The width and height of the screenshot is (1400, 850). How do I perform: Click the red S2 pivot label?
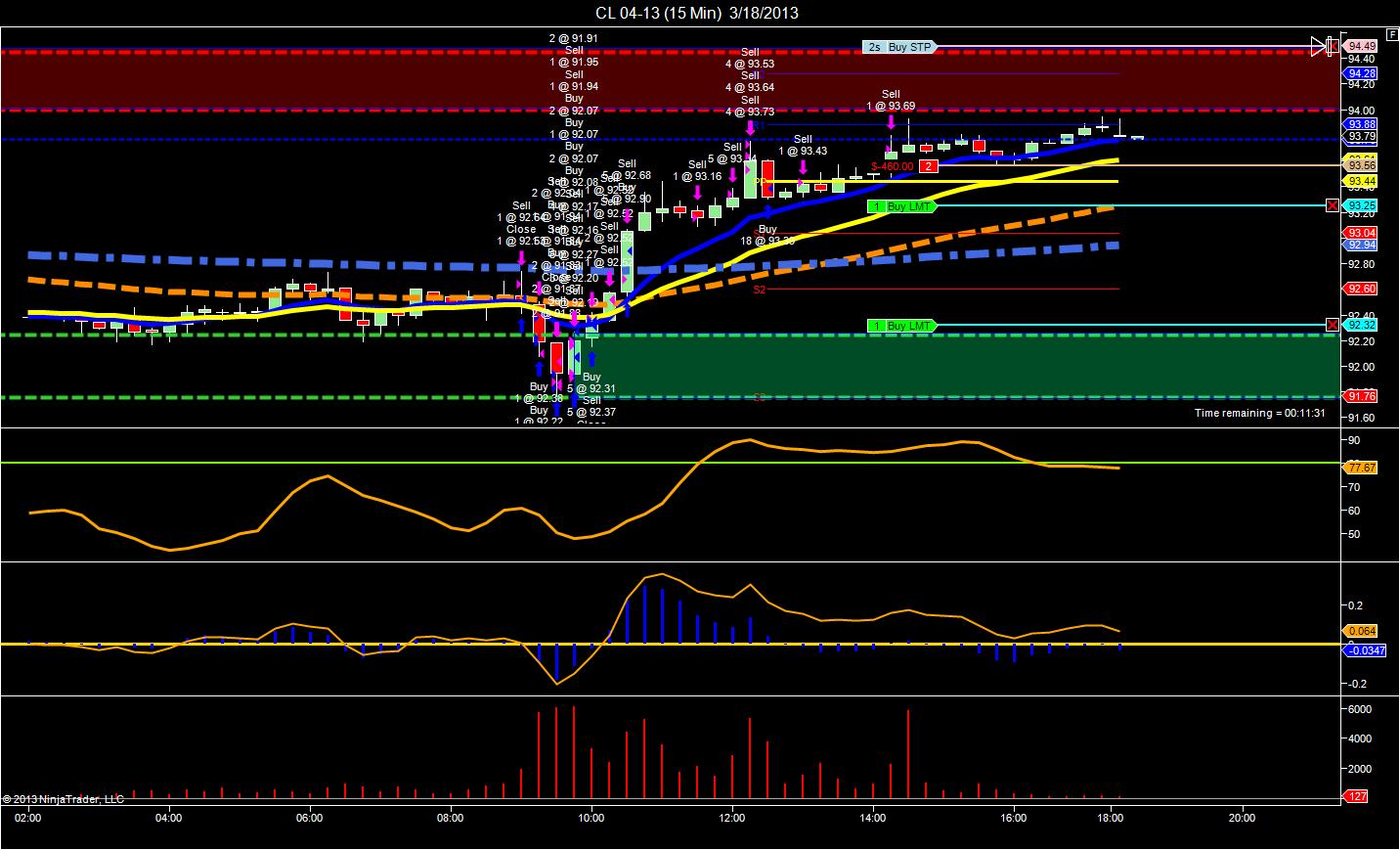760,290
